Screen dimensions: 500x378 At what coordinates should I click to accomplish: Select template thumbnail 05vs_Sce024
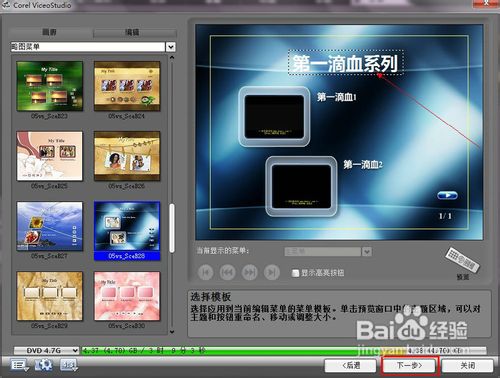point(127,86)
